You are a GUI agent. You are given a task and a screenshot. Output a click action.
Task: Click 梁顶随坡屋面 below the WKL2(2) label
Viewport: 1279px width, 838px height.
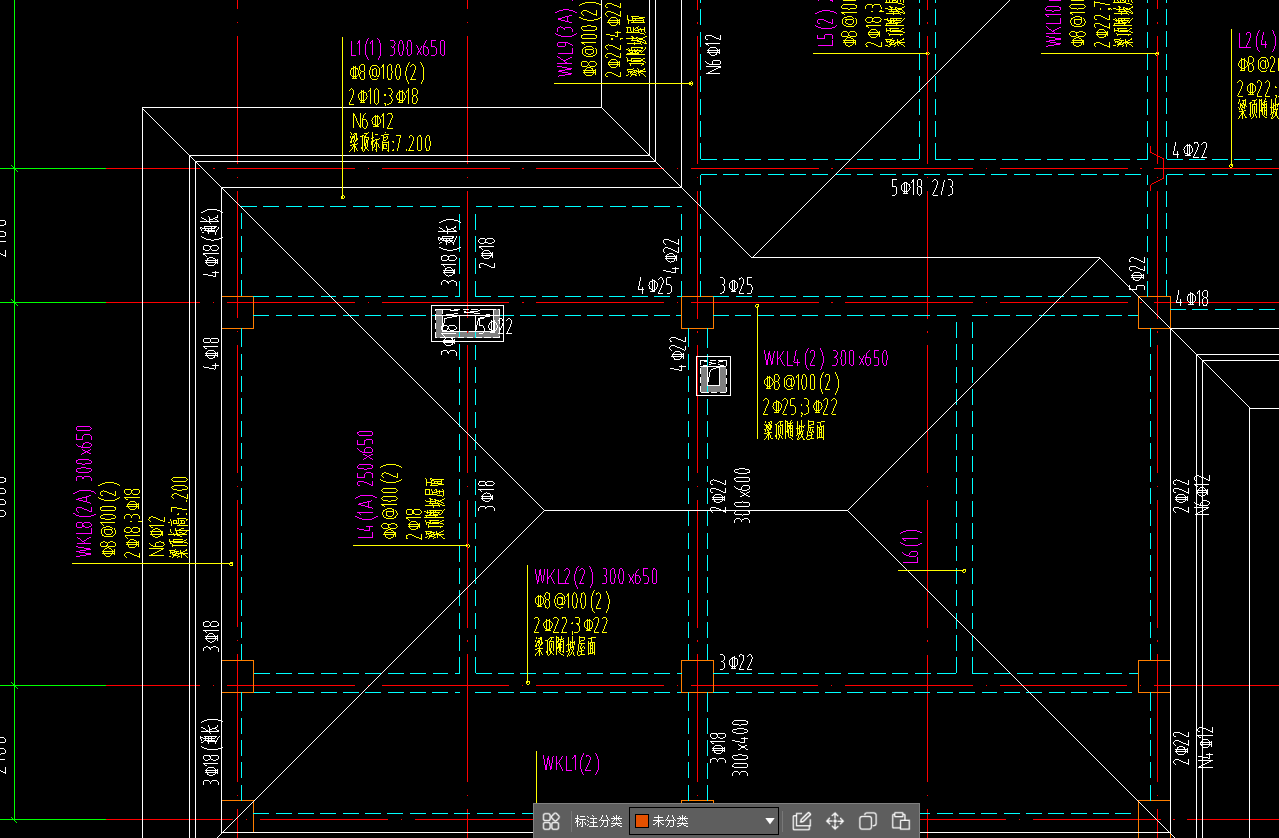coord(565,648)
